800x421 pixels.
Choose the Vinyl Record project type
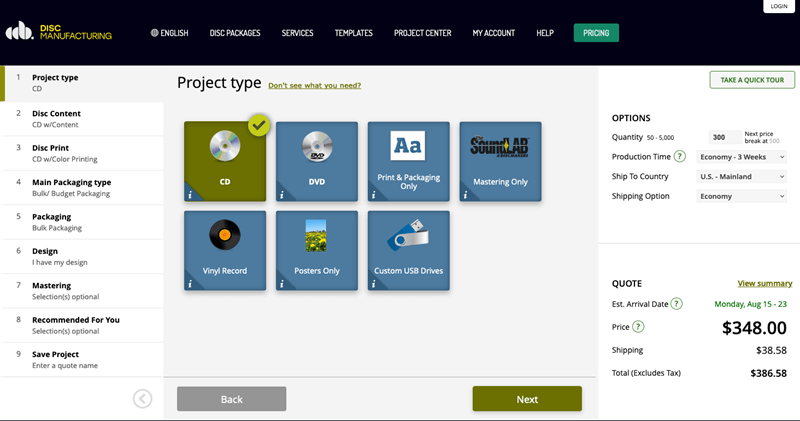(x=225, y=249)
